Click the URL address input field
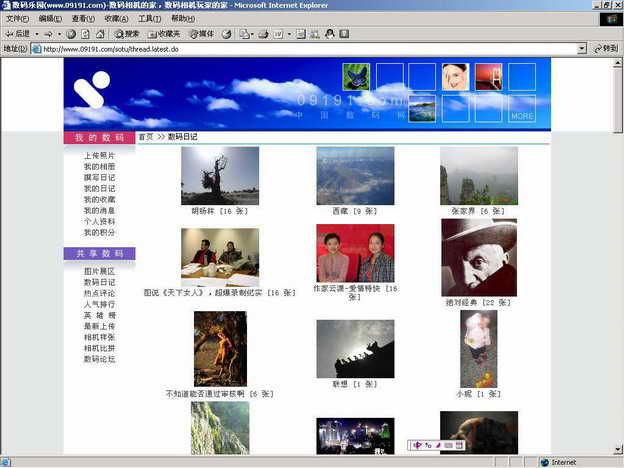 point(300,48)
